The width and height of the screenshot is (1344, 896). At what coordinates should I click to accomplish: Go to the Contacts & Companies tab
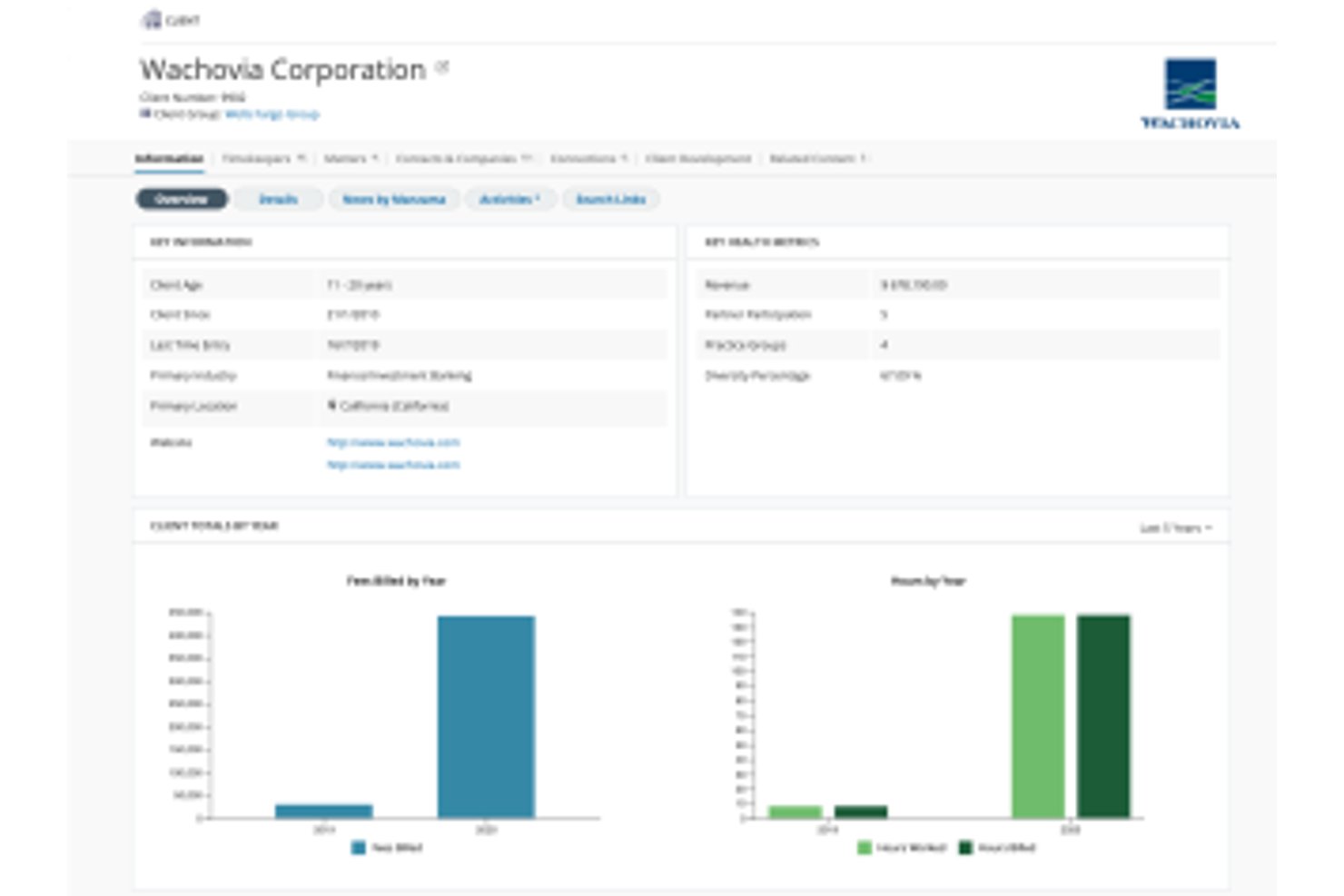tap(463, 159)
